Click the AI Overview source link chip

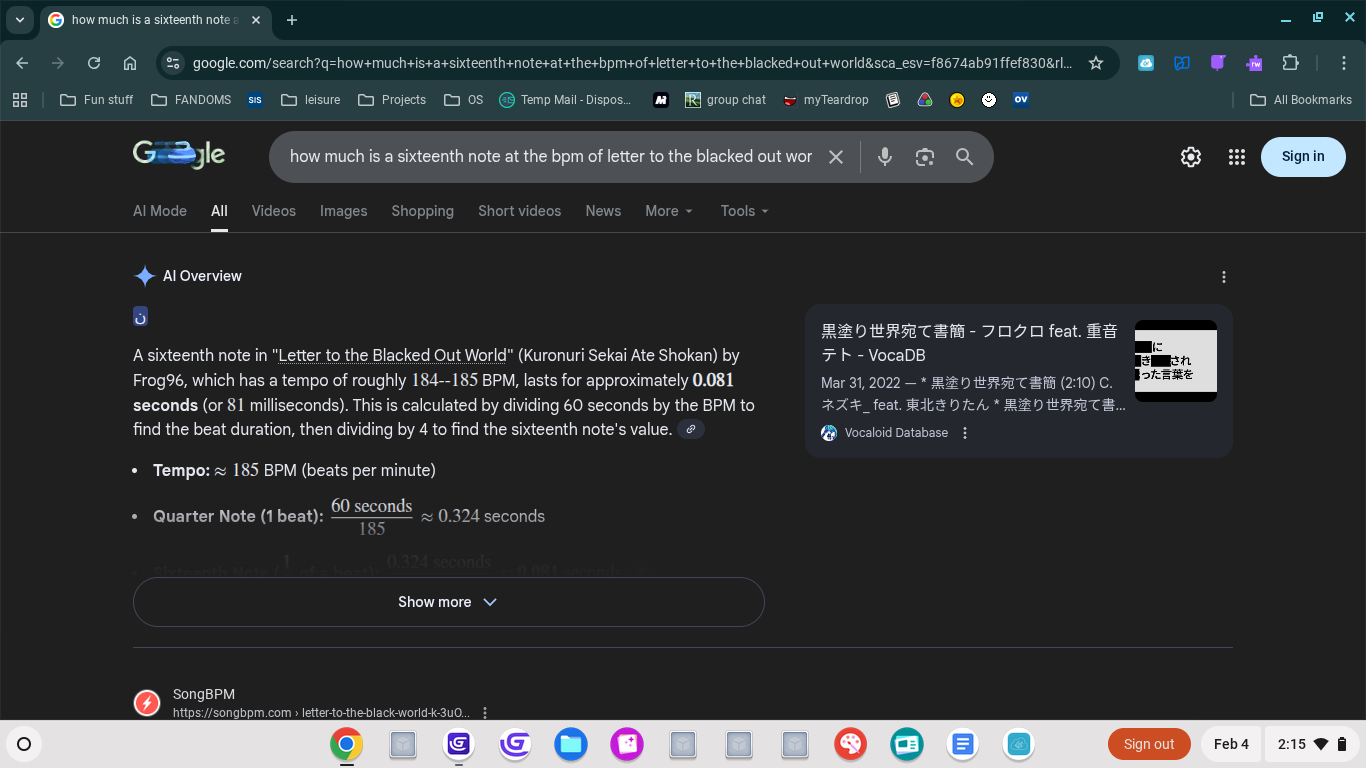click(690, 429)
